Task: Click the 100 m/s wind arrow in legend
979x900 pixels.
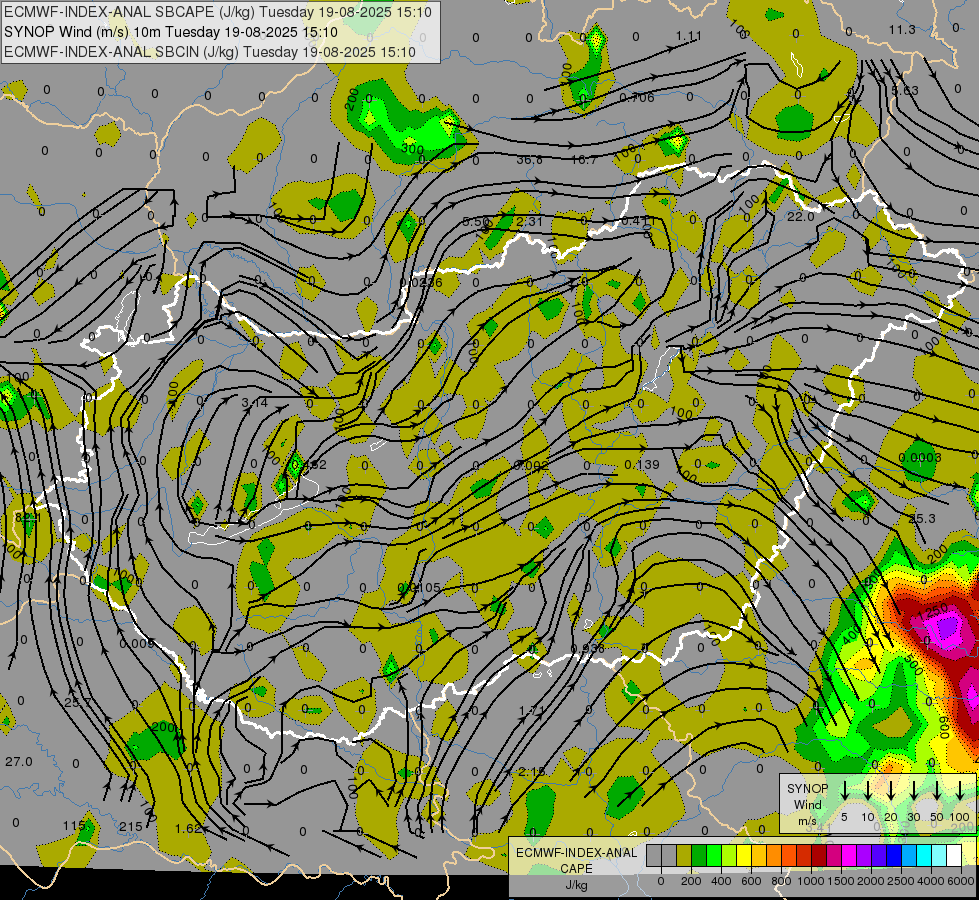Action: pos(960,790)
